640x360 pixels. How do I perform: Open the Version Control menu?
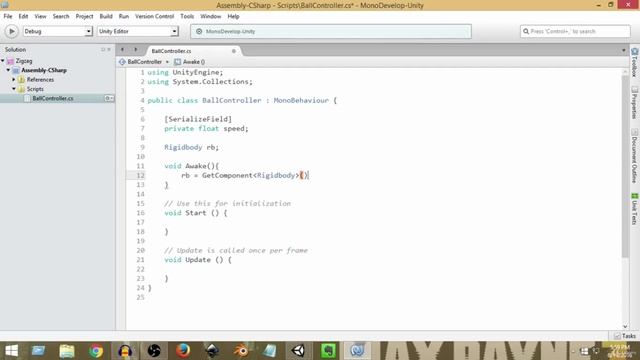(x=154, y=16)
